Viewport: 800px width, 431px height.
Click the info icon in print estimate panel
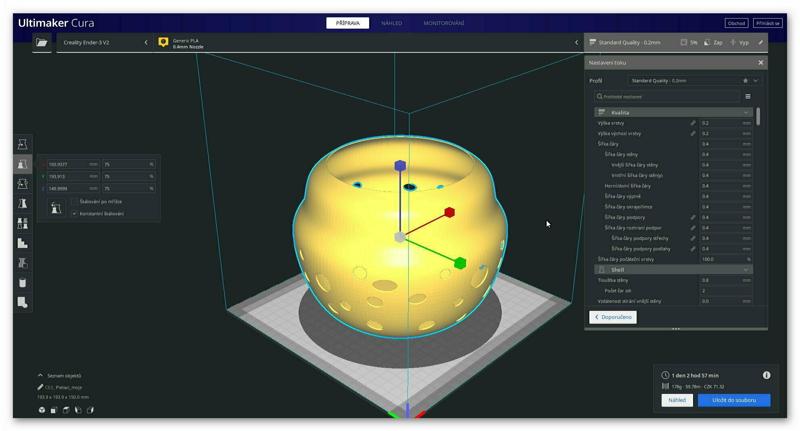click(x=766, y=375)
